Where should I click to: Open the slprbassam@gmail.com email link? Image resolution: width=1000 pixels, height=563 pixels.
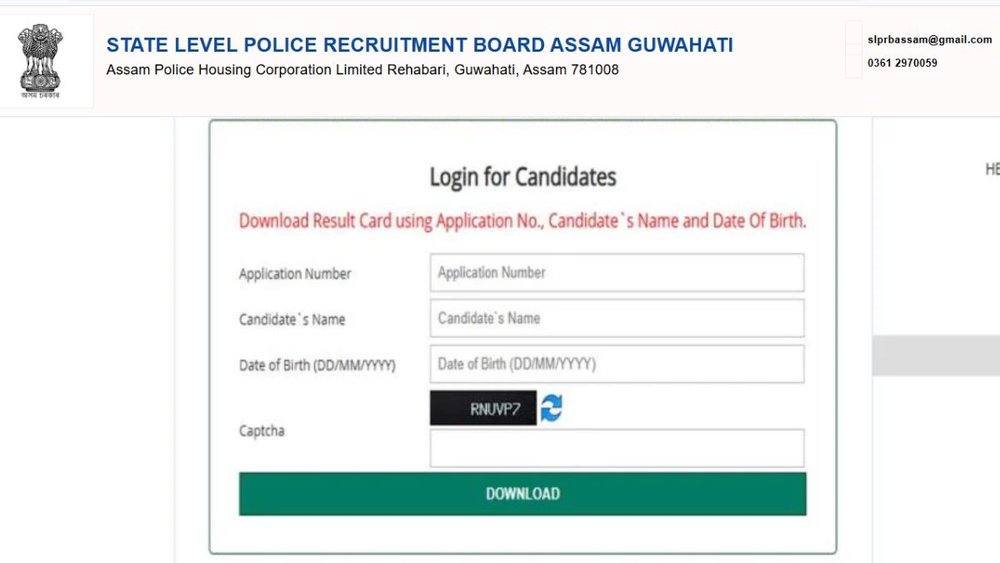tap(931, 39)
